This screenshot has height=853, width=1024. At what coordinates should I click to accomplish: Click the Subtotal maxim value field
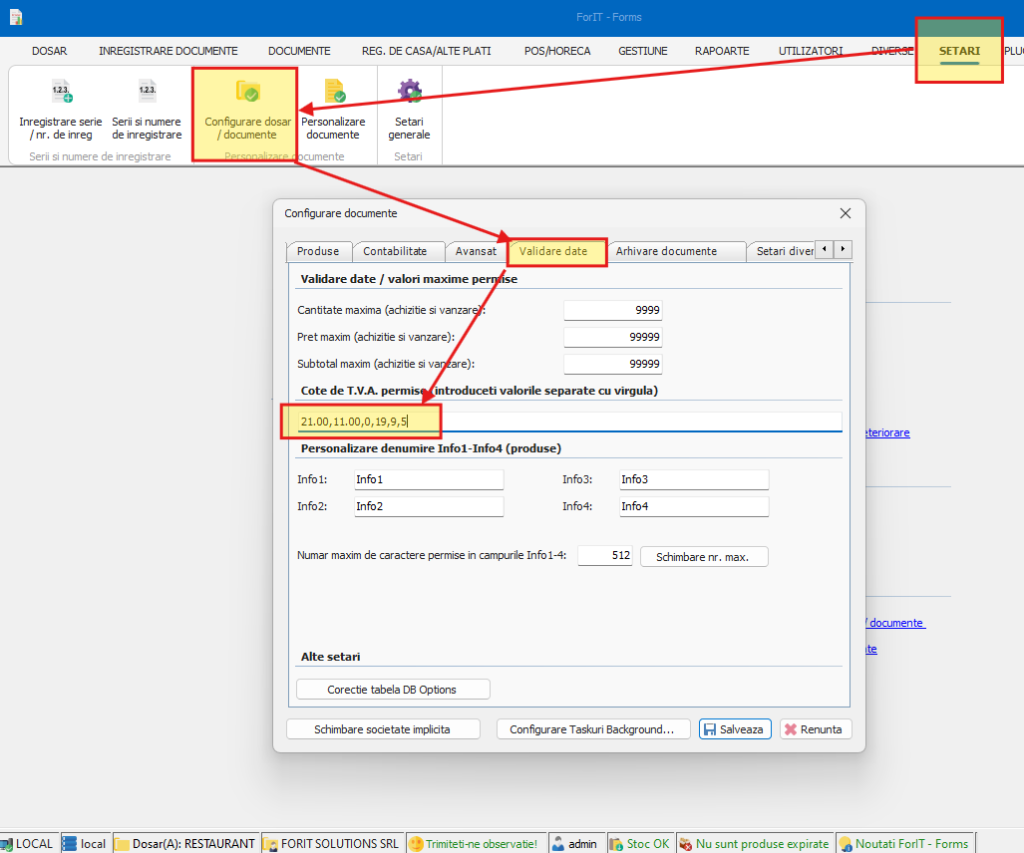[x=613, y=364]
